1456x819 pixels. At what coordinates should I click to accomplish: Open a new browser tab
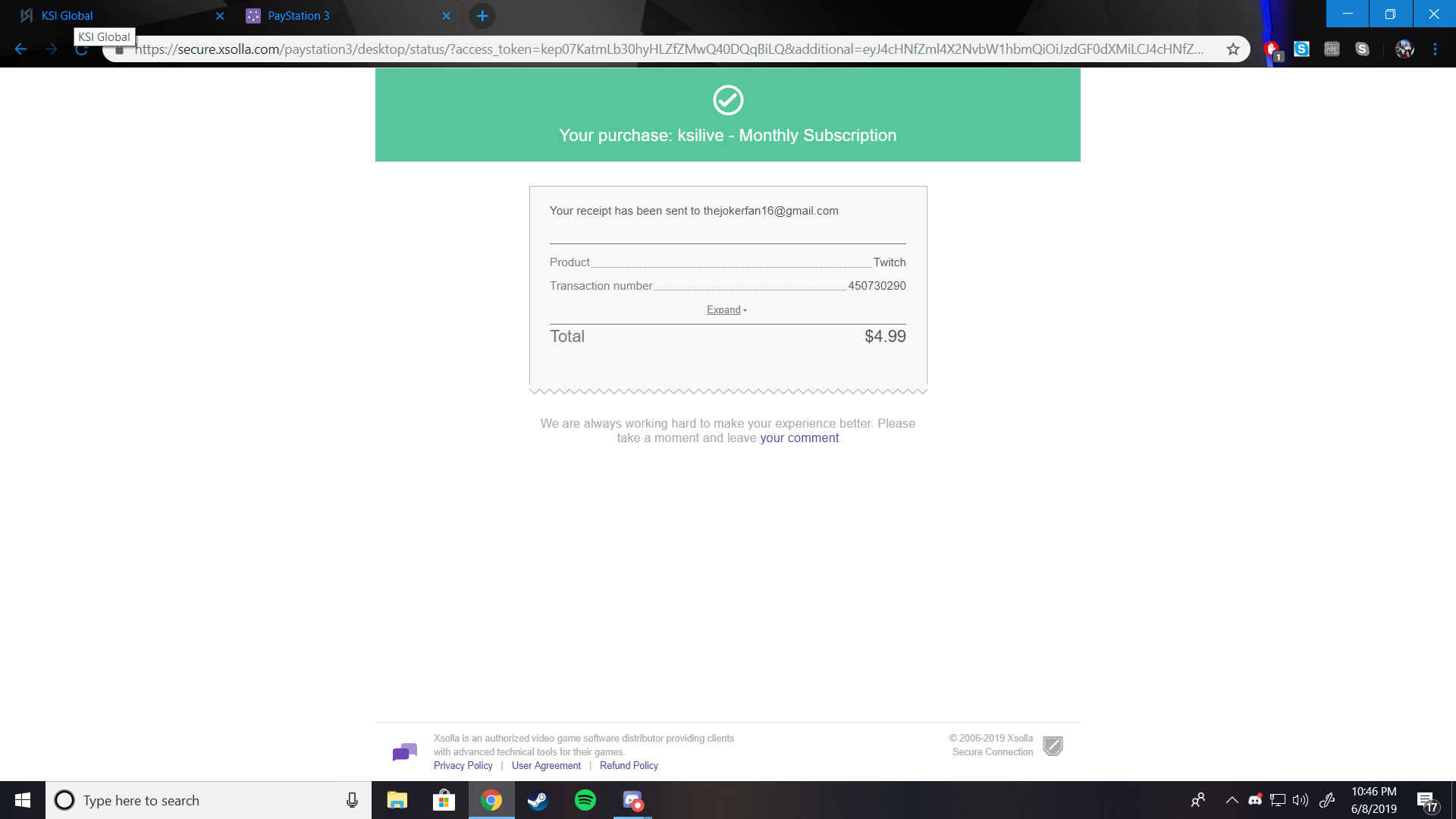point(482,16)
